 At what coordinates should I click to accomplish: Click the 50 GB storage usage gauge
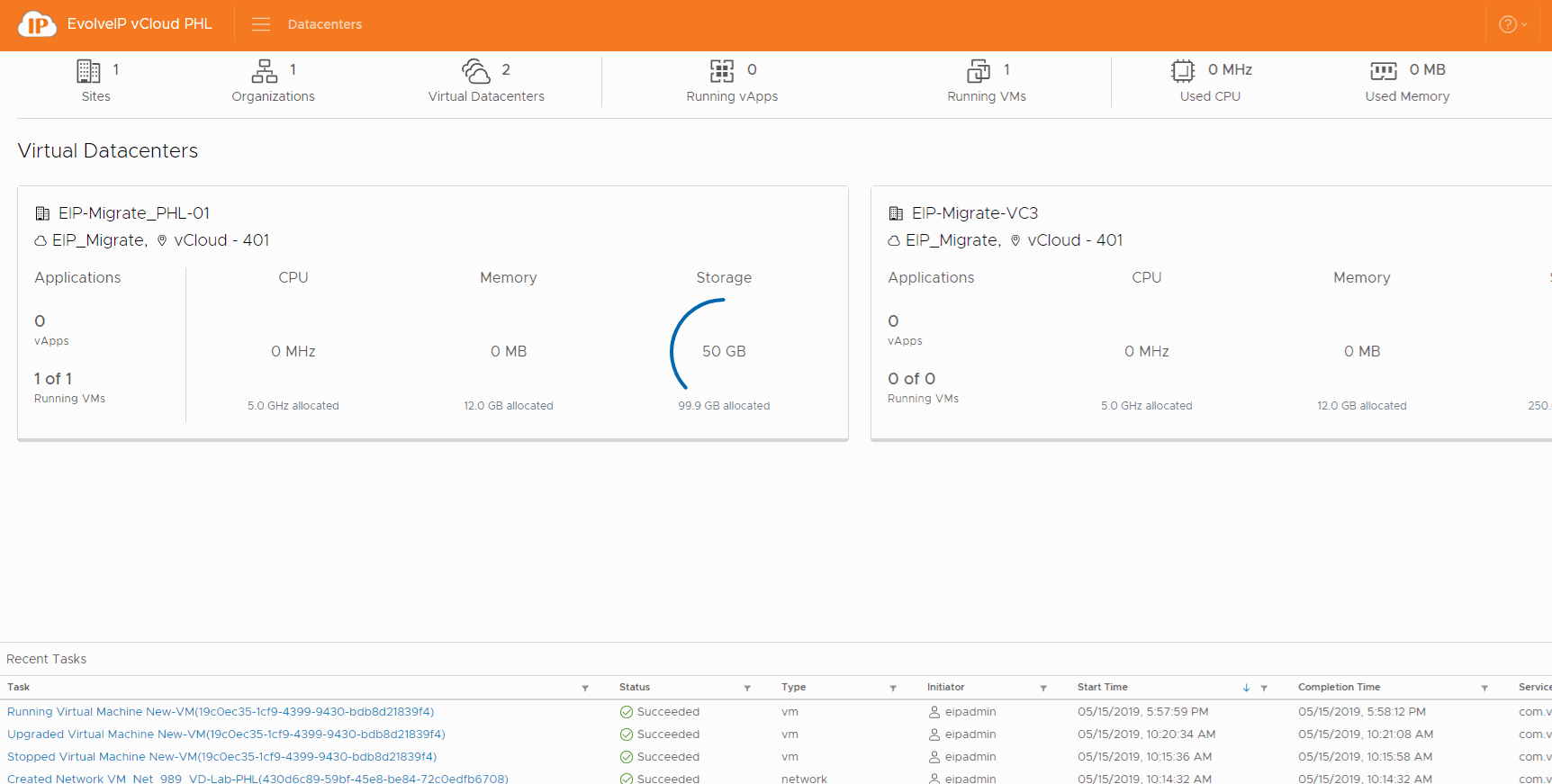724,351
